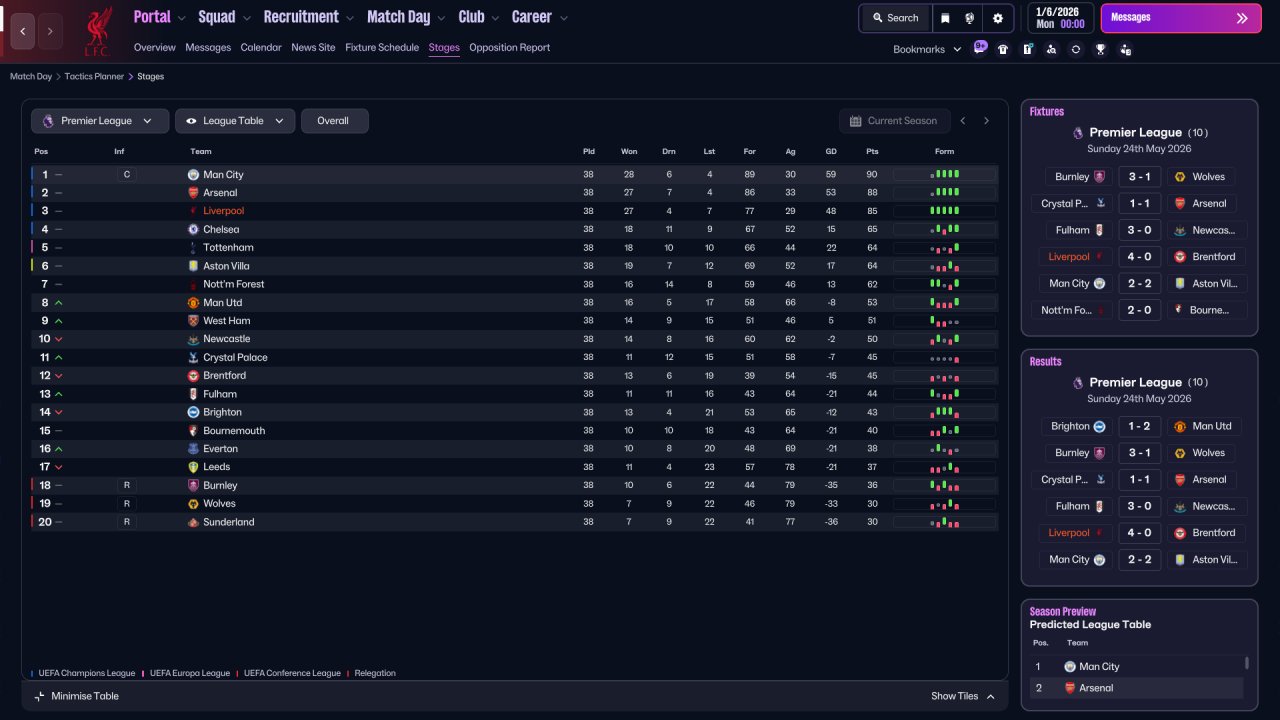
Task: Click the Overall filter button
Action: (x=334, y=121)
